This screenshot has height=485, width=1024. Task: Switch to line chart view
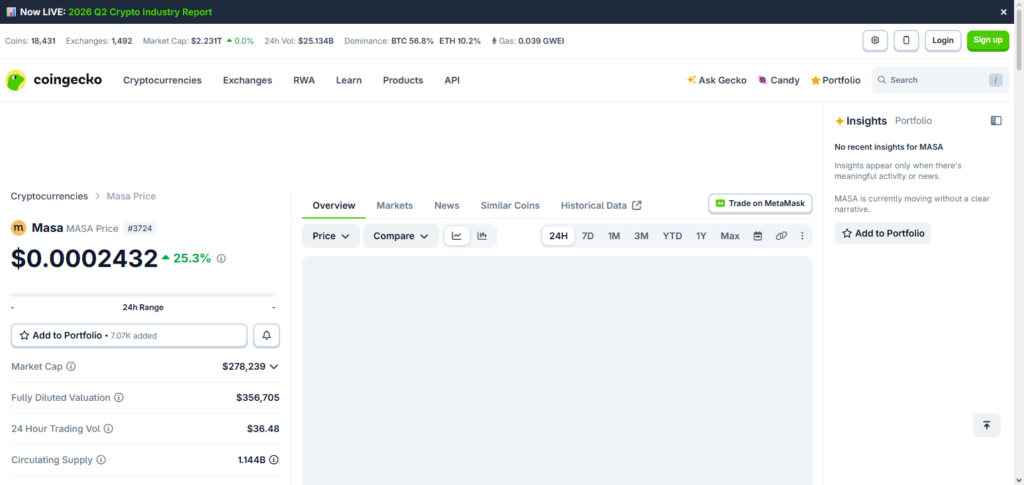point(456,236)
